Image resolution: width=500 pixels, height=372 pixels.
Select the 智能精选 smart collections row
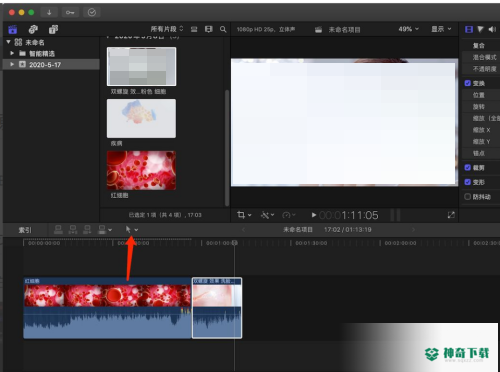[x=51, y=53]
